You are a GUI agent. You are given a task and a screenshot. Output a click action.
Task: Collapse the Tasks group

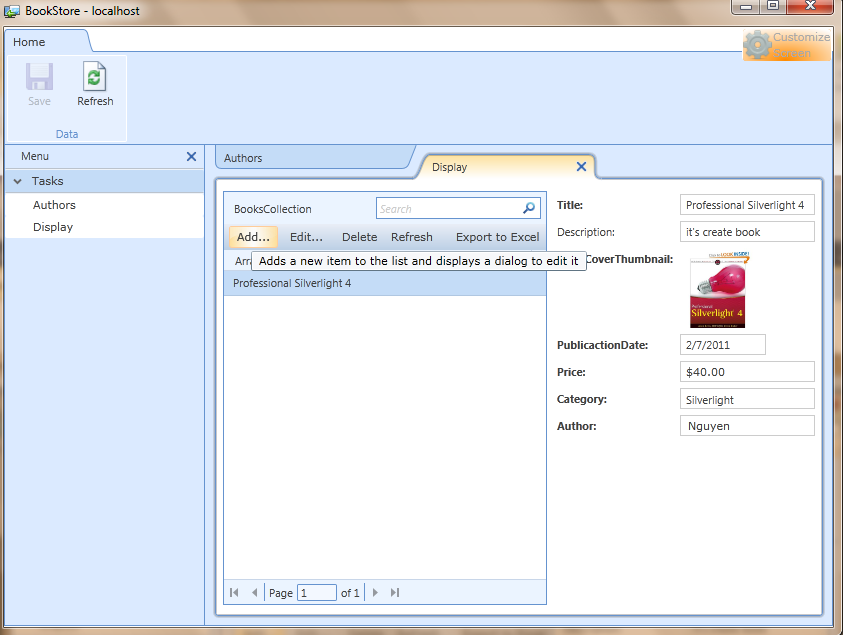[19, 182]
